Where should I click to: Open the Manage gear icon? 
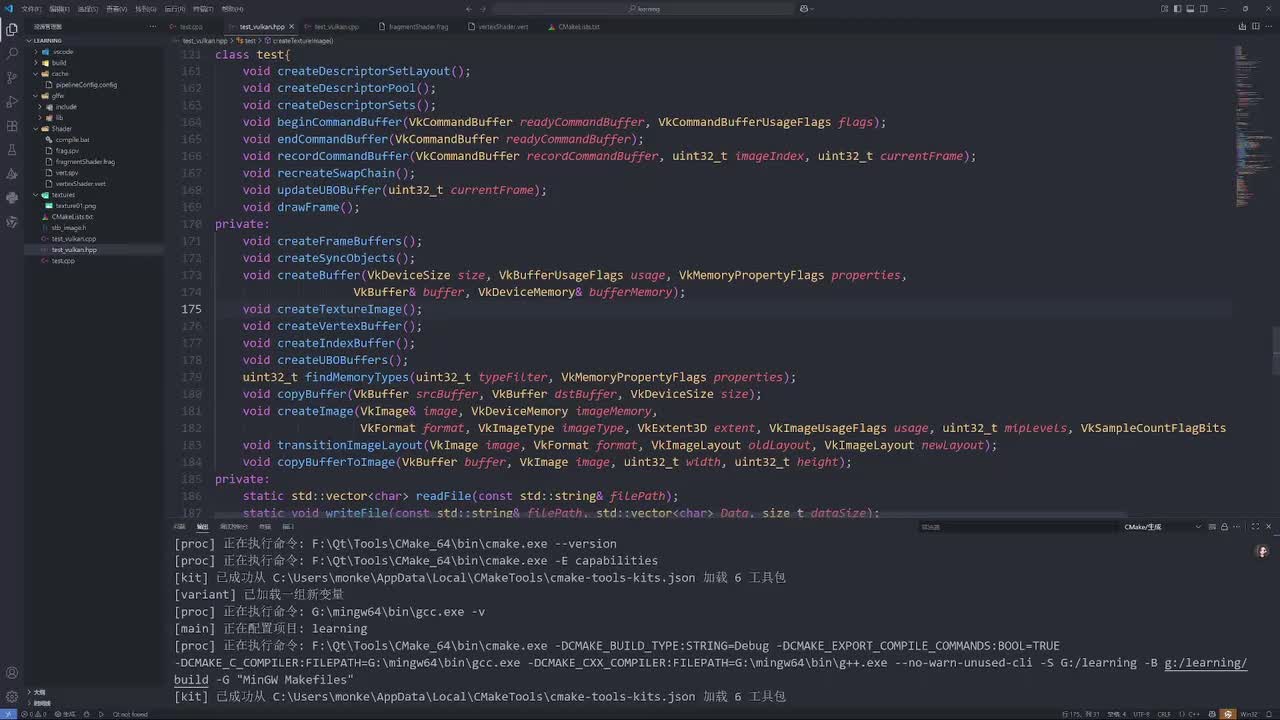coord(12,697)
